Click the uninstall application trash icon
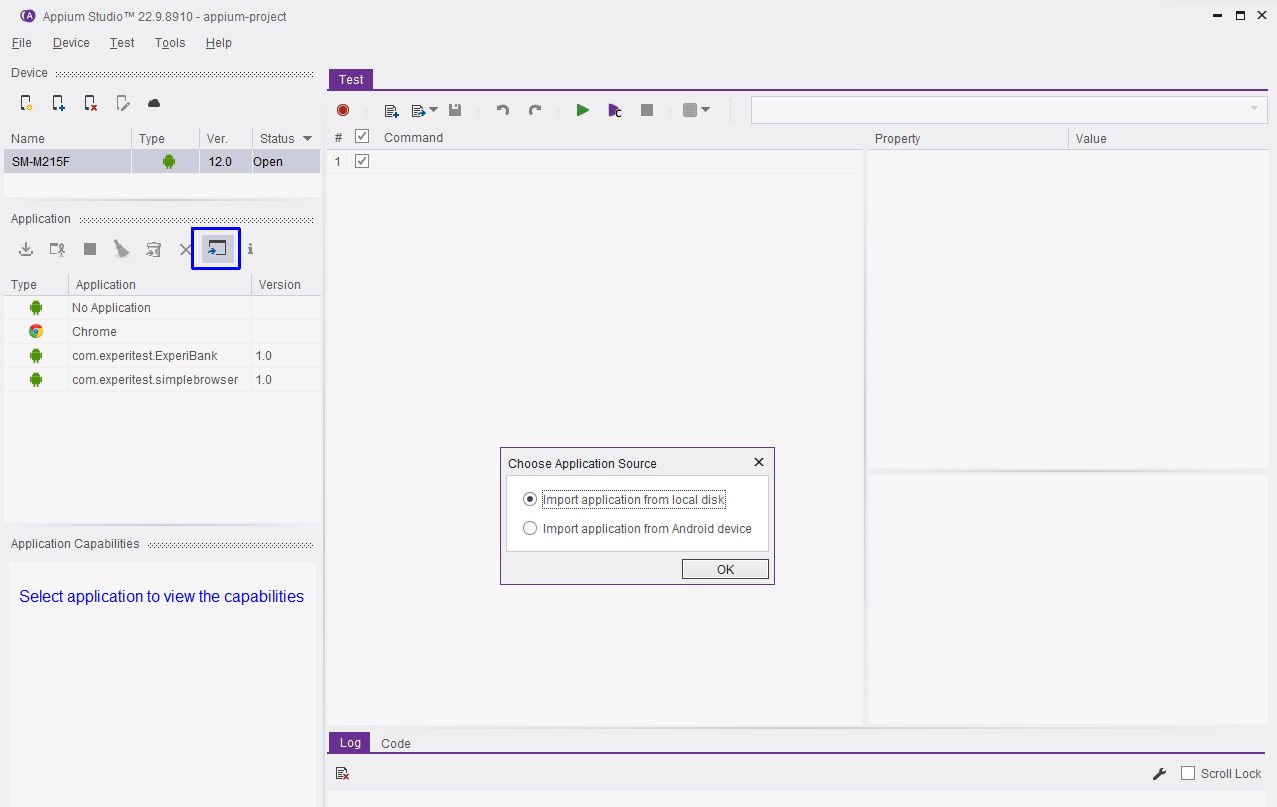This screenshot has height=807, width=1277. [x=153, y=249]
